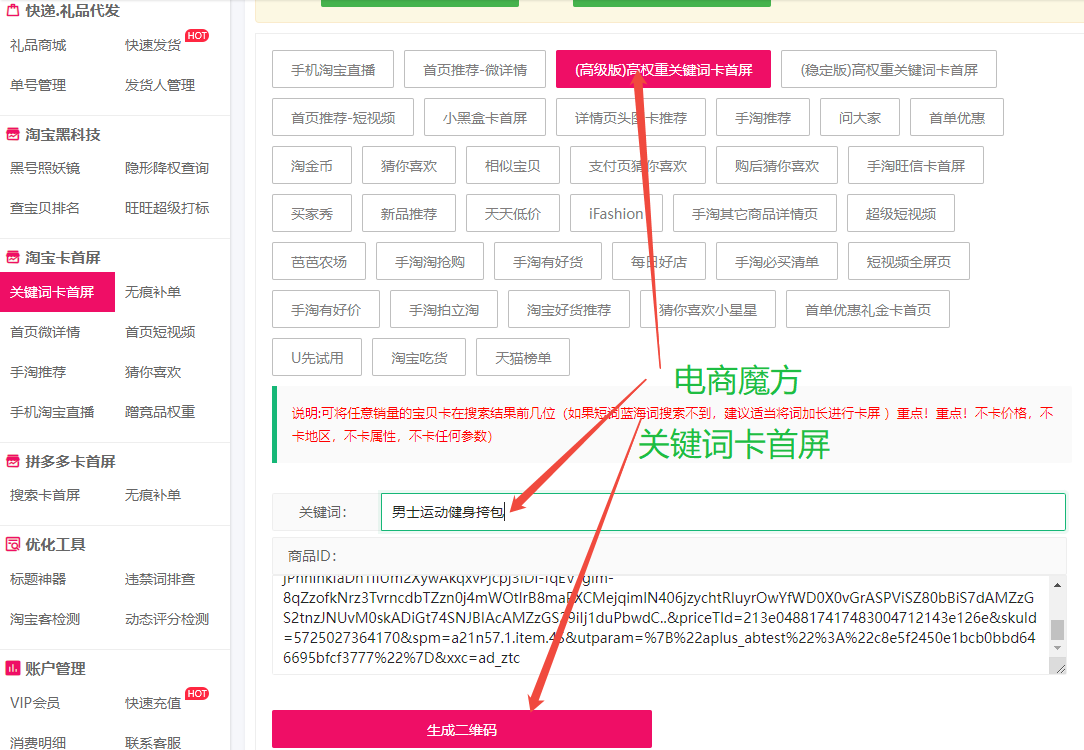
Task: Select 小黑盒卡首屏 option
Action: (485, 118)
